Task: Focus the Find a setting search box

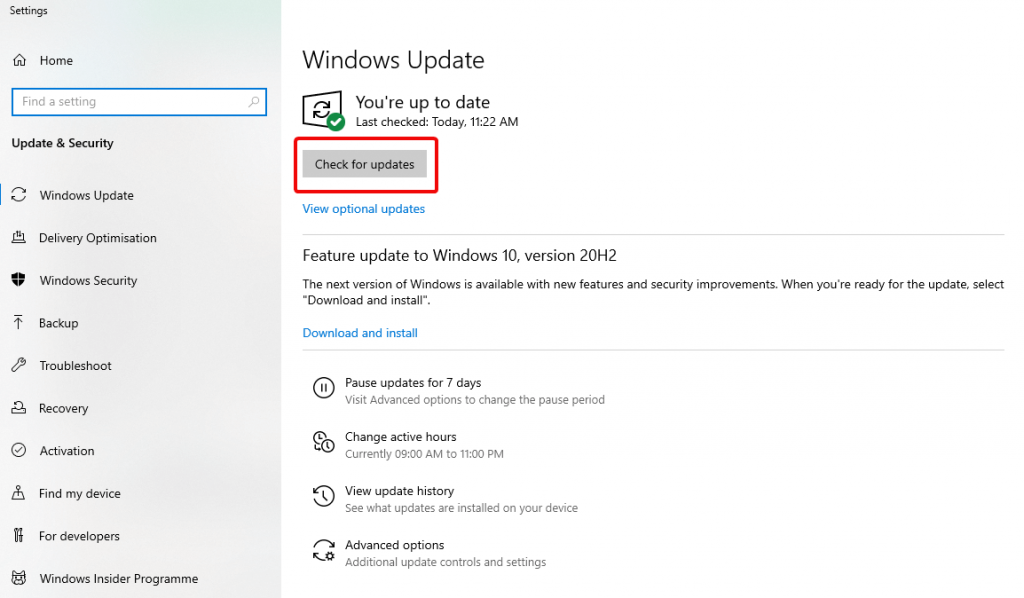Action: pos(139,102)
